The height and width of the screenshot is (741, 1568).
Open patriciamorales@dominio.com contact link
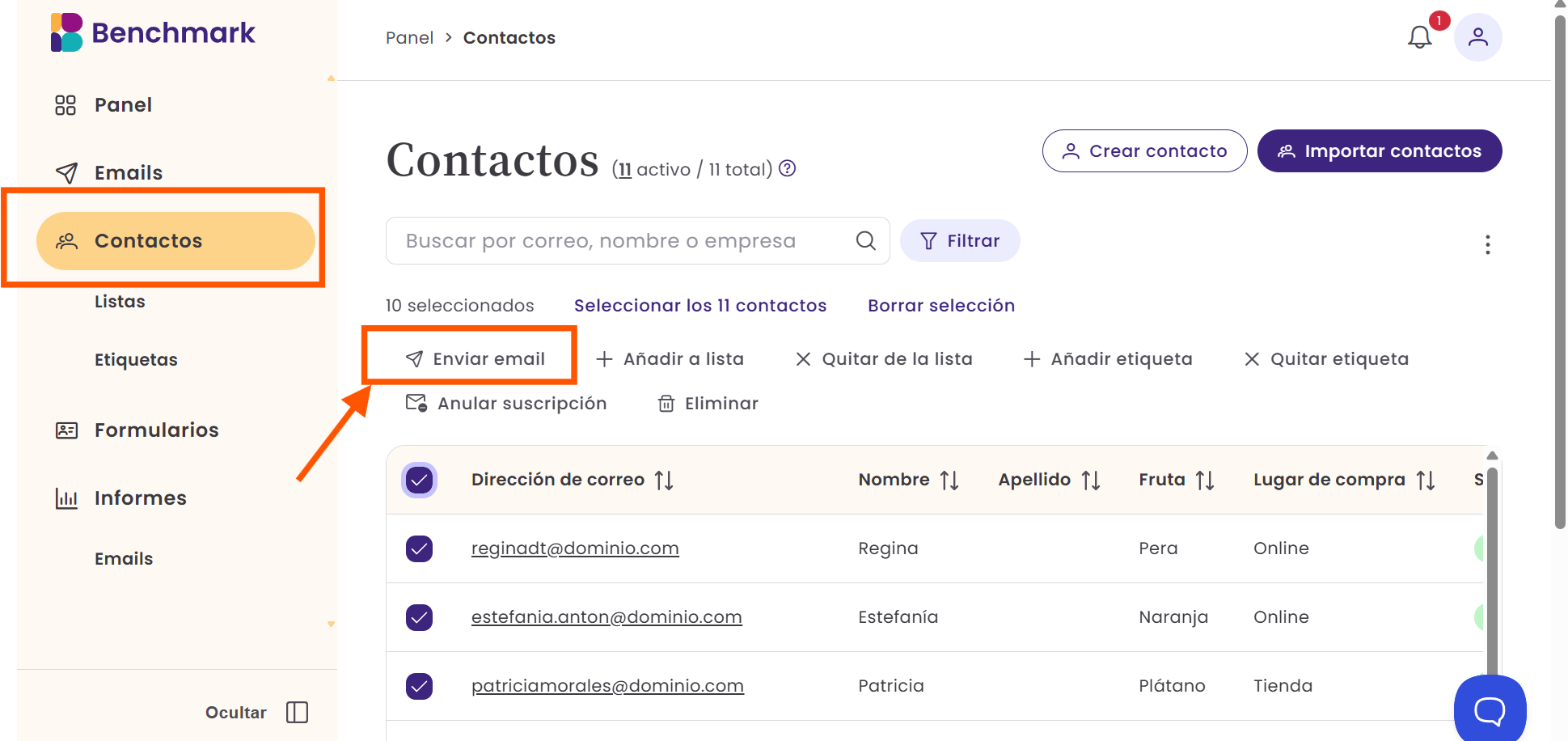pyautogui.click(x=607, y=686)
